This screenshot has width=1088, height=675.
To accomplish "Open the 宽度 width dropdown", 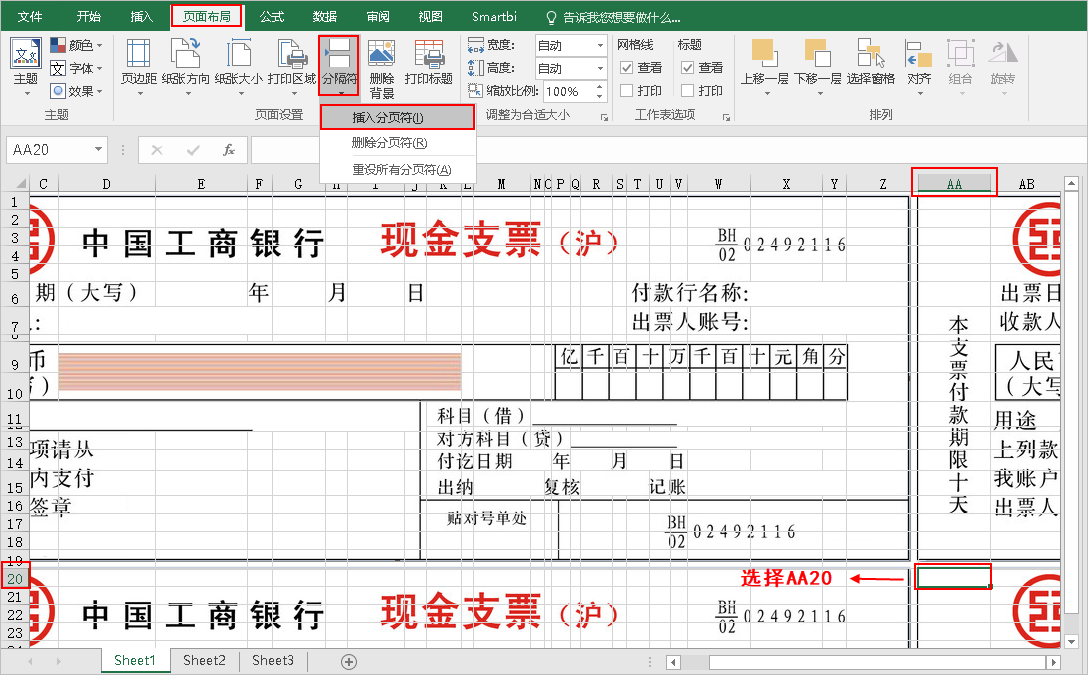I will click(600, 46).
